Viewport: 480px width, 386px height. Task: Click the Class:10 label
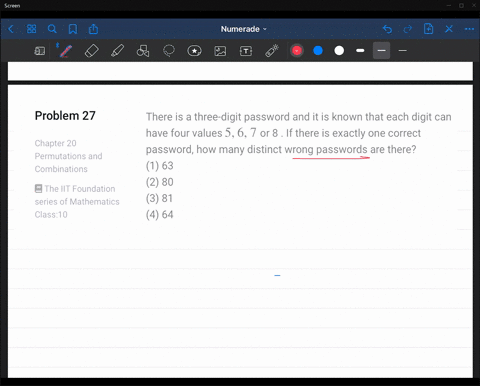(51, 214)
